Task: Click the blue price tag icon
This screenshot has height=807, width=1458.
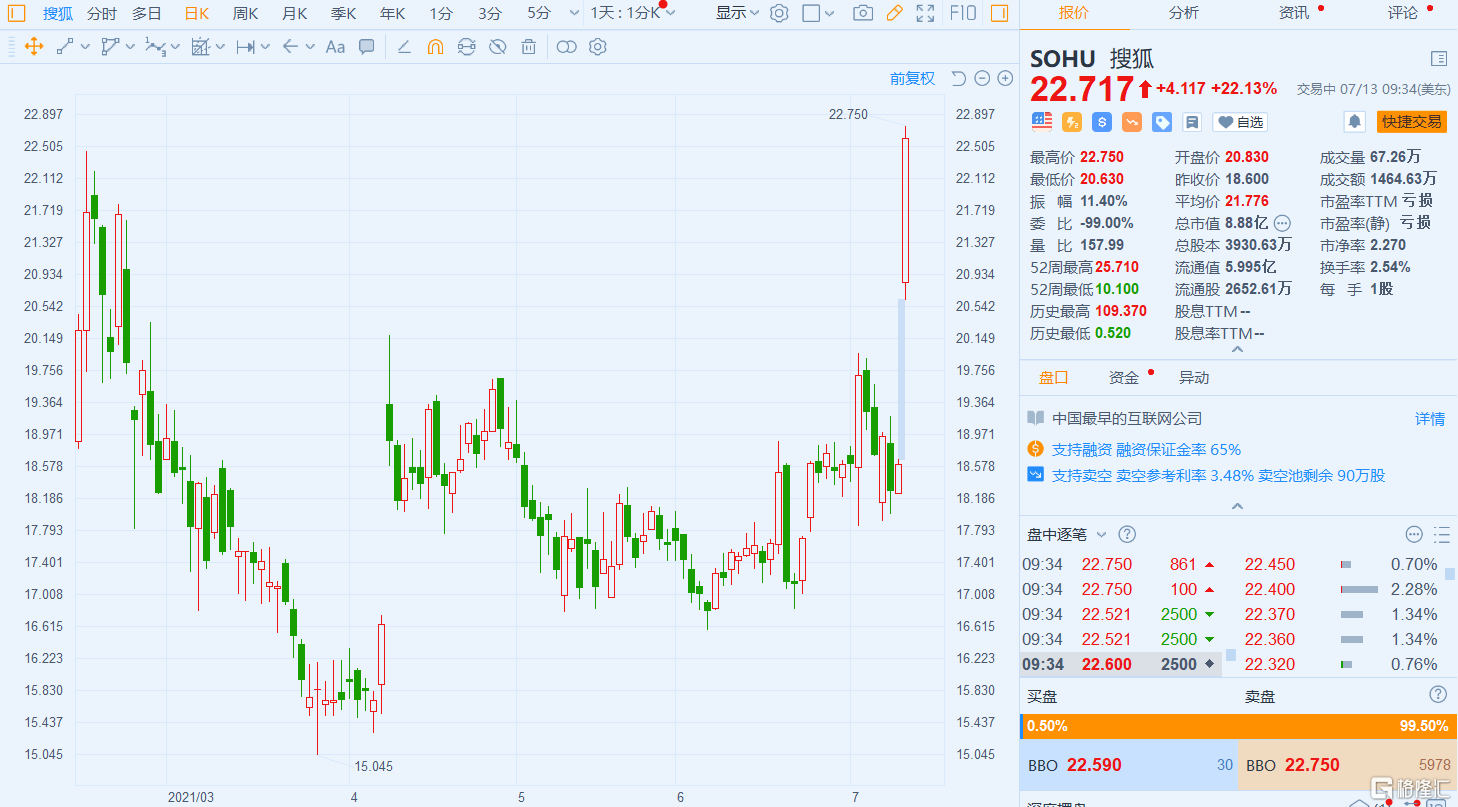Action: tap(1162, 122)
